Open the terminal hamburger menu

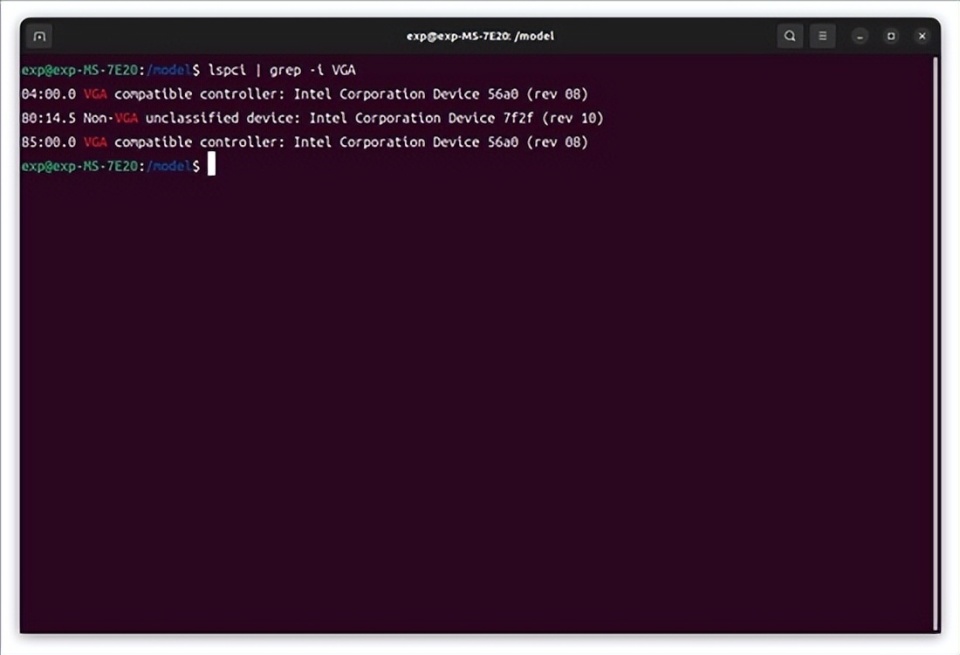(x=822, y=36)
